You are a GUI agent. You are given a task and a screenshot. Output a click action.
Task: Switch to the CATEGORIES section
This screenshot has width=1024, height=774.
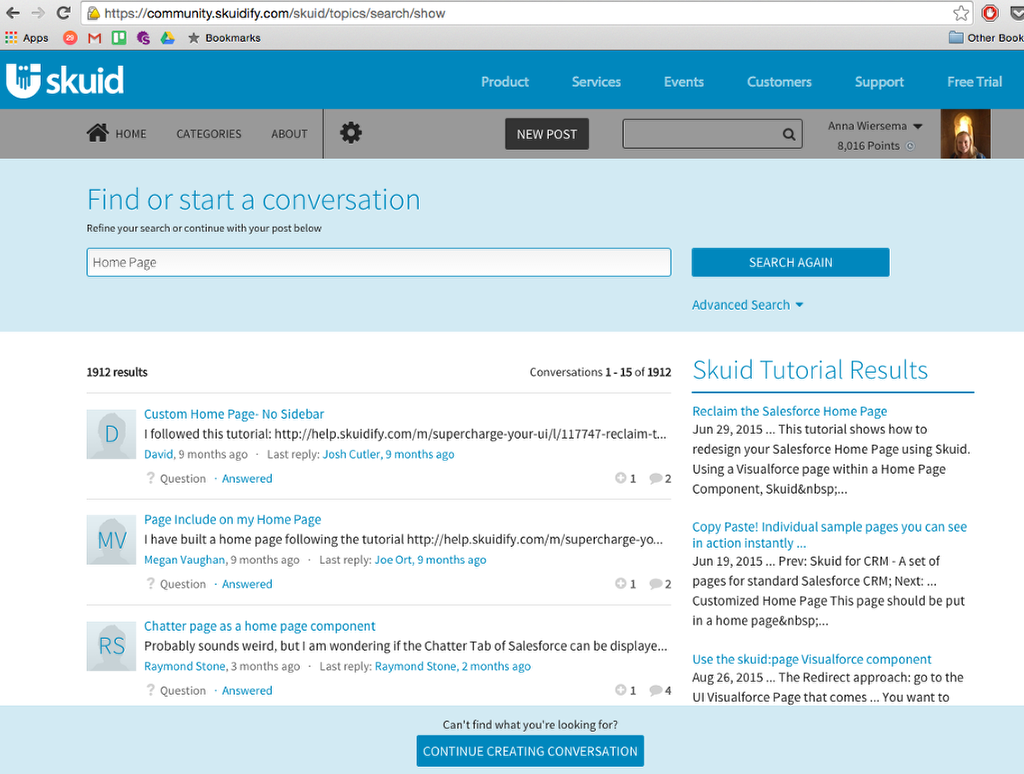pos(208,133)
